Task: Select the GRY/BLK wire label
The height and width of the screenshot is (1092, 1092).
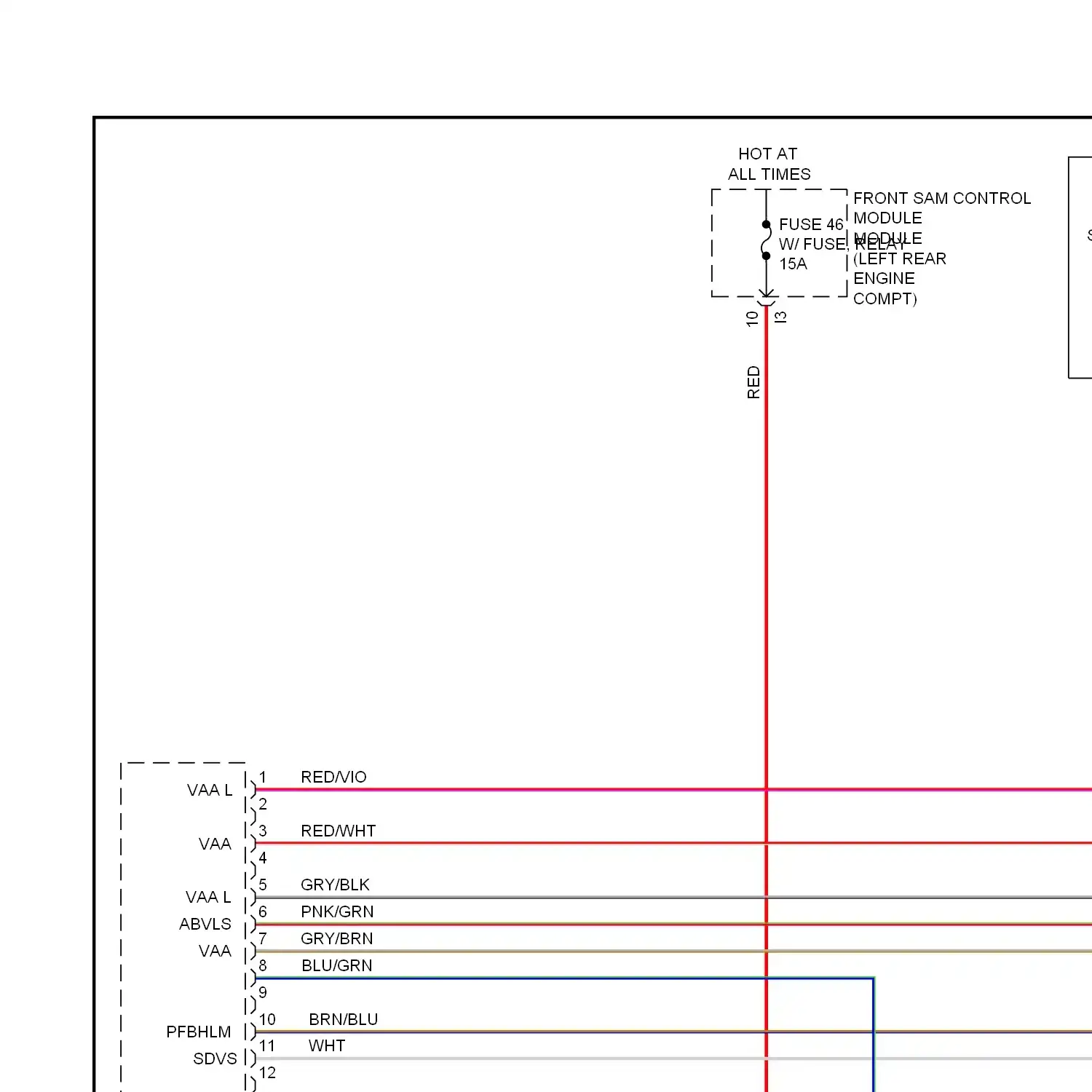Action: pos(335,885)
